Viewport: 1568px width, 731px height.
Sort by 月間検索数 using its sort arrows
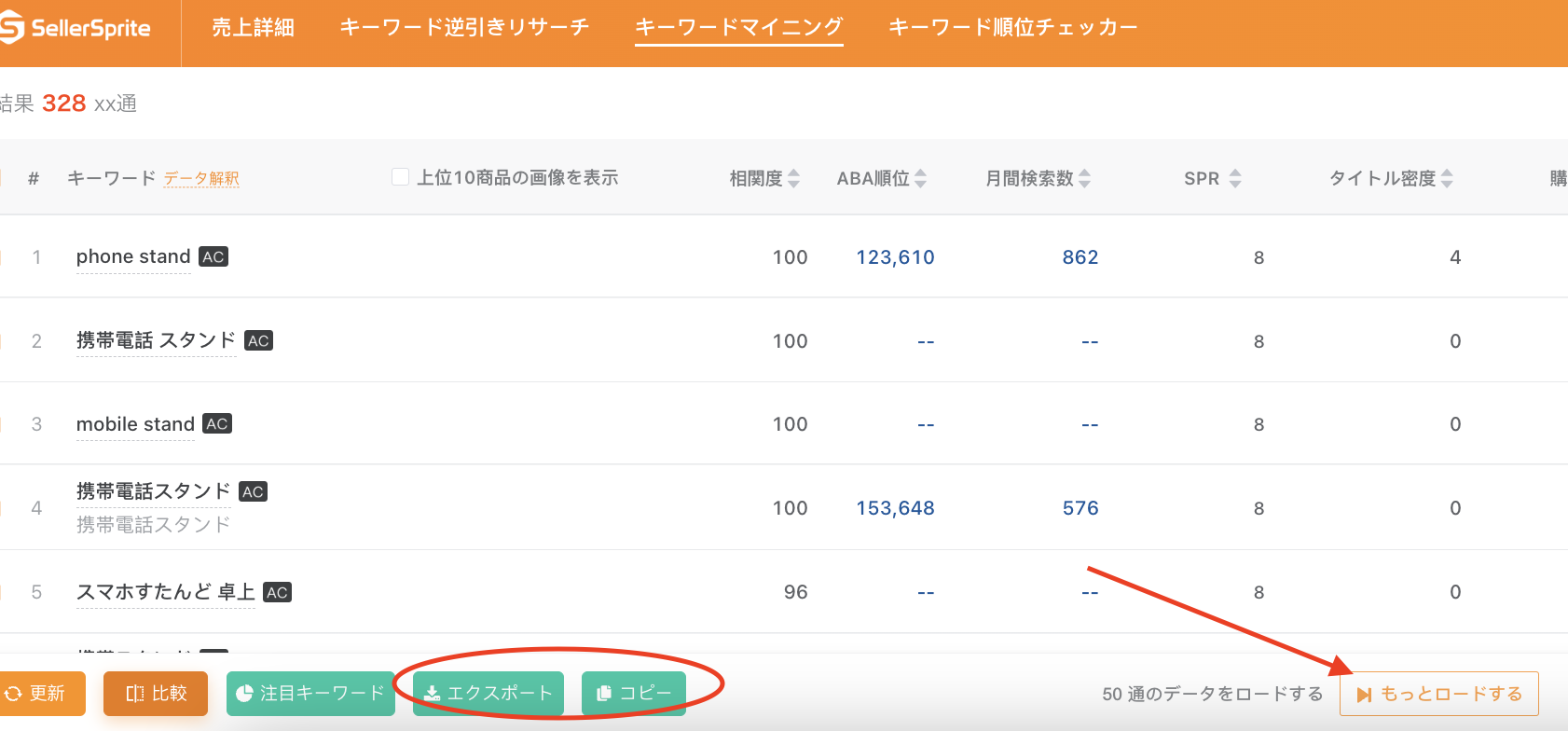point(1085,178)
